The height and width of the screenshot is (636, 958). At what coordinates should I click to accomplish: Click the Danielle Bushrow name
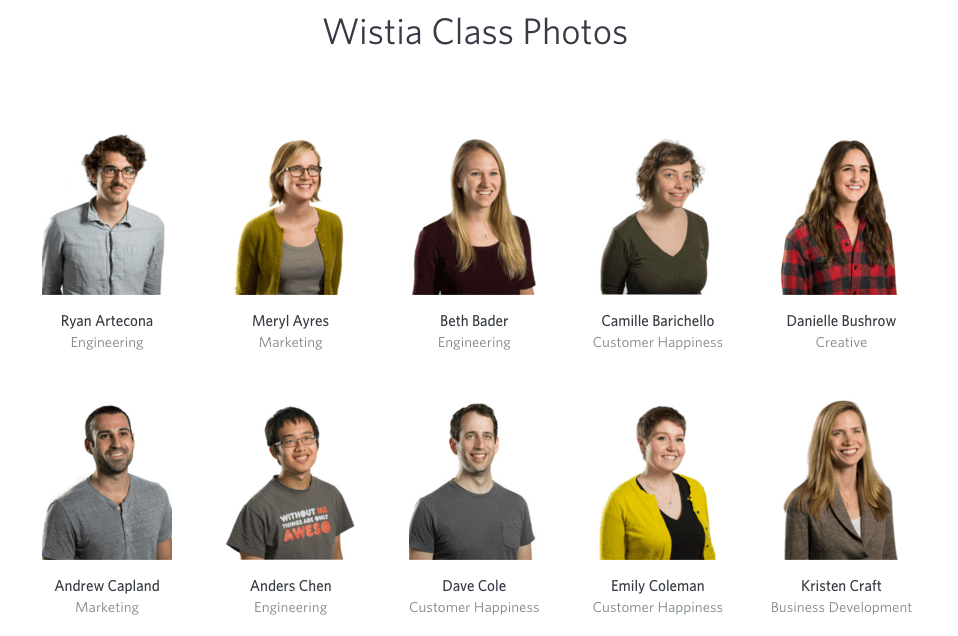[x=841, y=321]
